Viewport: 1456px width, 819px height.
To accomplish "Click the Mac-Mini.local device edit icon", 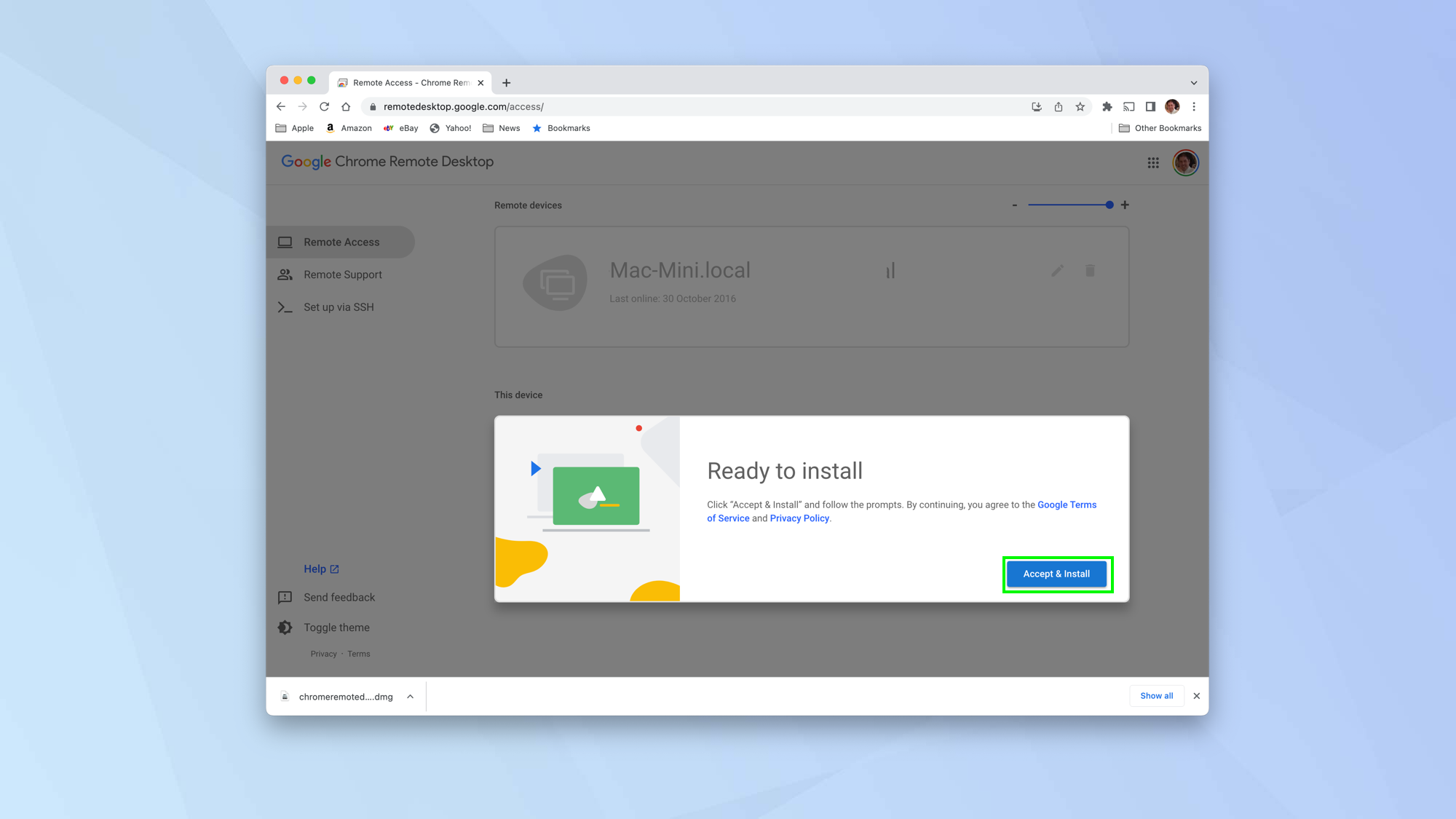I will coord(1058,270).
